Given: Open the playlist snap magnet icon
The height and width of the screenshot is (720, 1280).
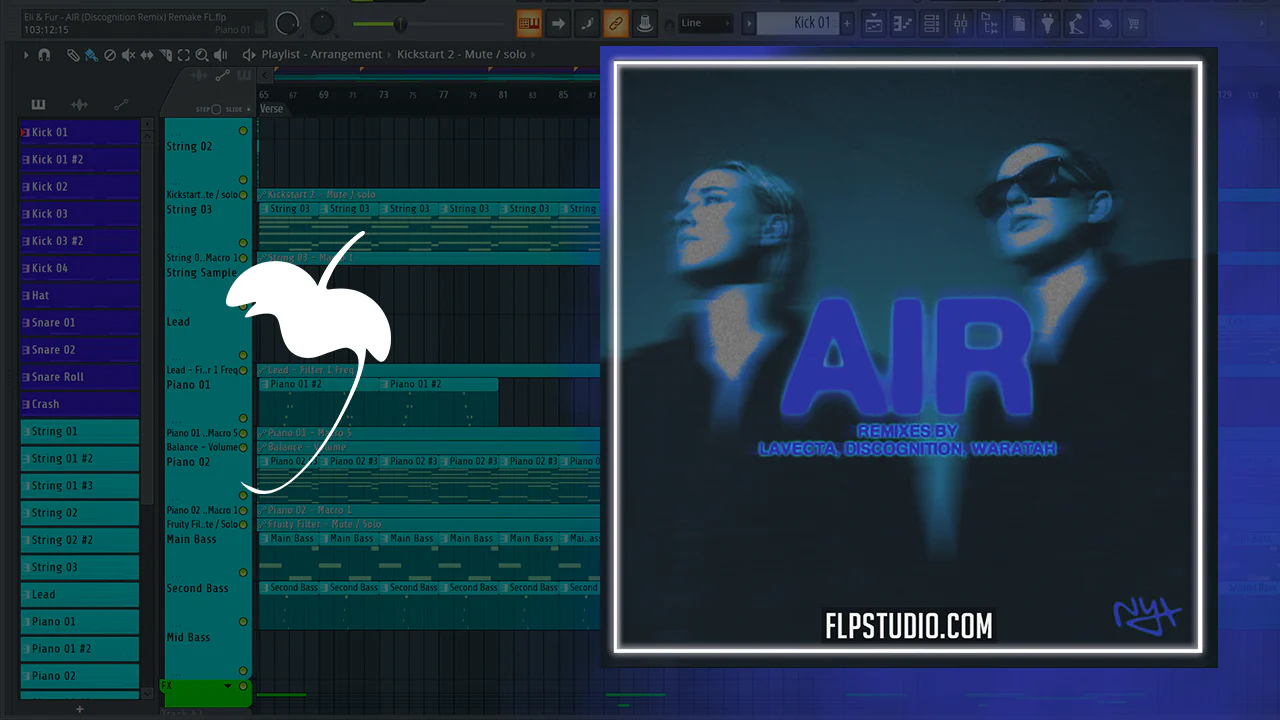Looking at the screenshot, I should point(44,55).
